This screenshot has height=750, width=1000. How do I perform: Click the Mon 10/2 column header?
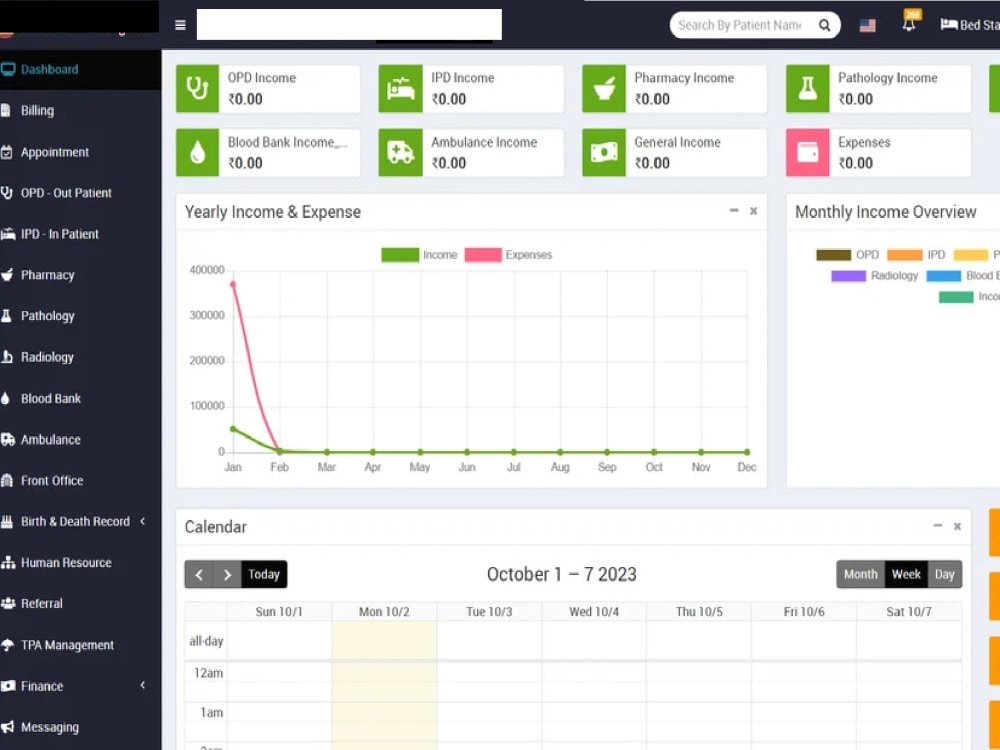click(384, 612)
